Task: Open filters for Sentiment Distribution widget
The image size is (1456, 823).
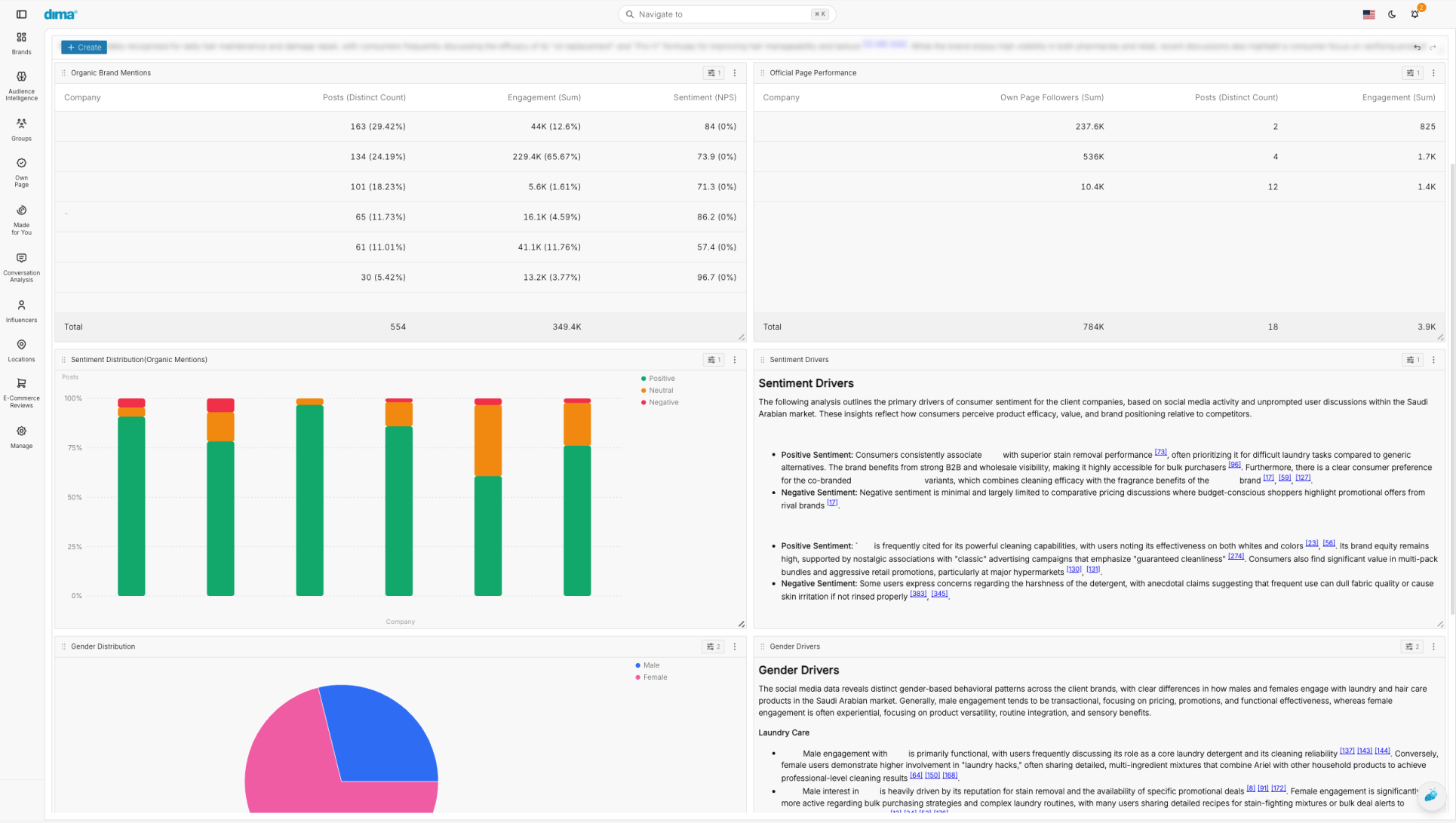Action: (713, 360)
